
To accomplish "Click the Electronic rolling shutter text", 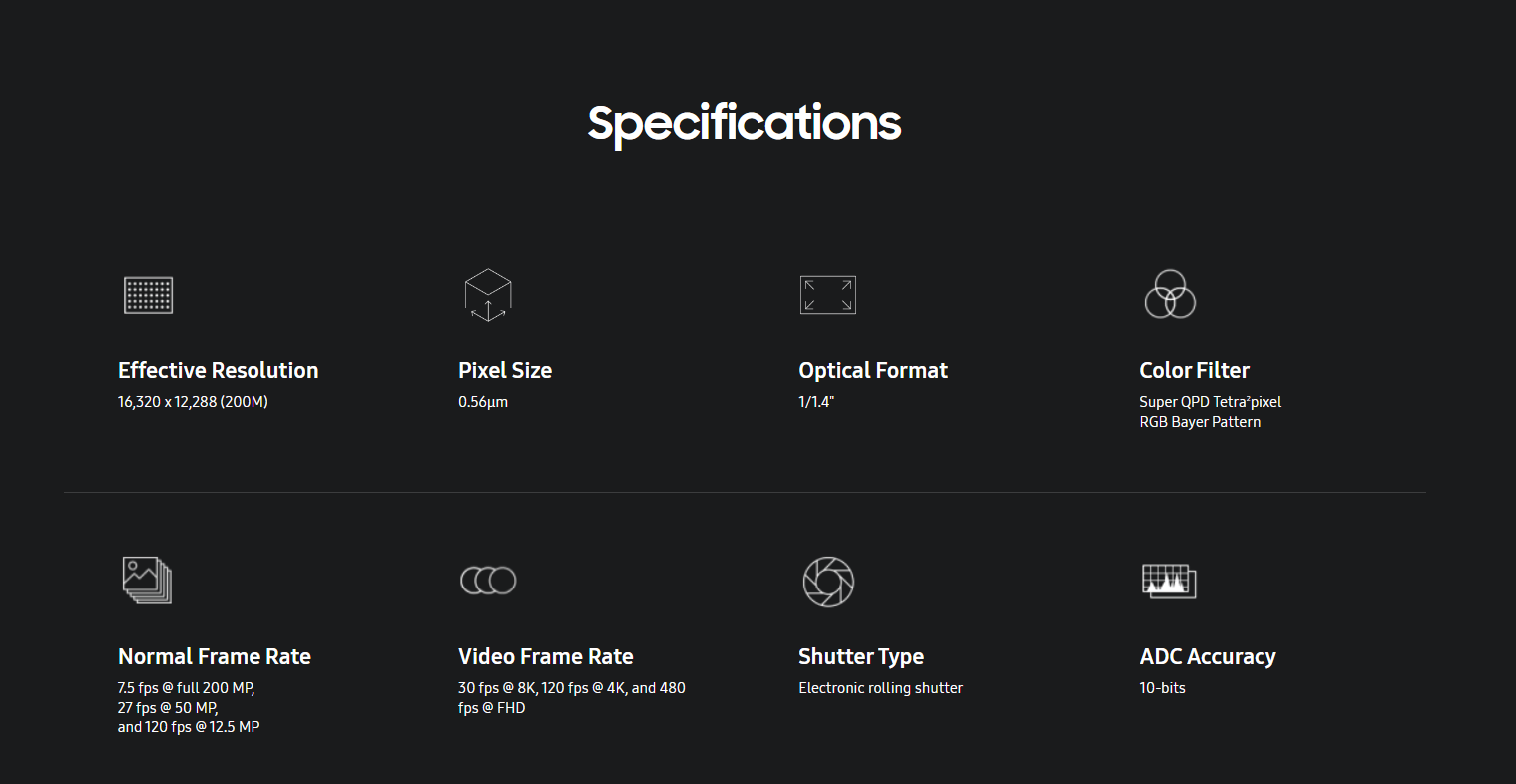I will coord(880,688).
